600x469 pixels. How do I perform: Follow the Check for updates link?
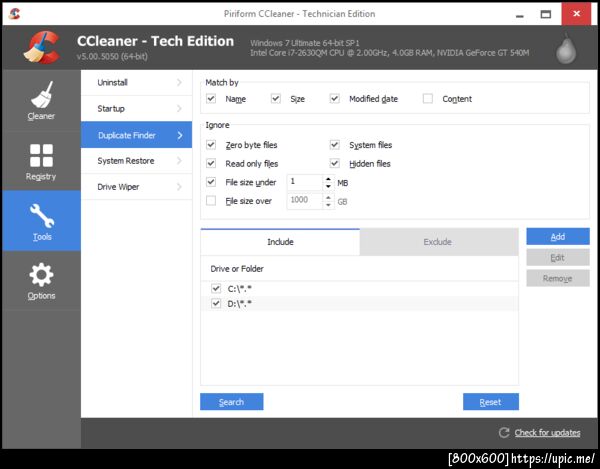click(547, 433)
